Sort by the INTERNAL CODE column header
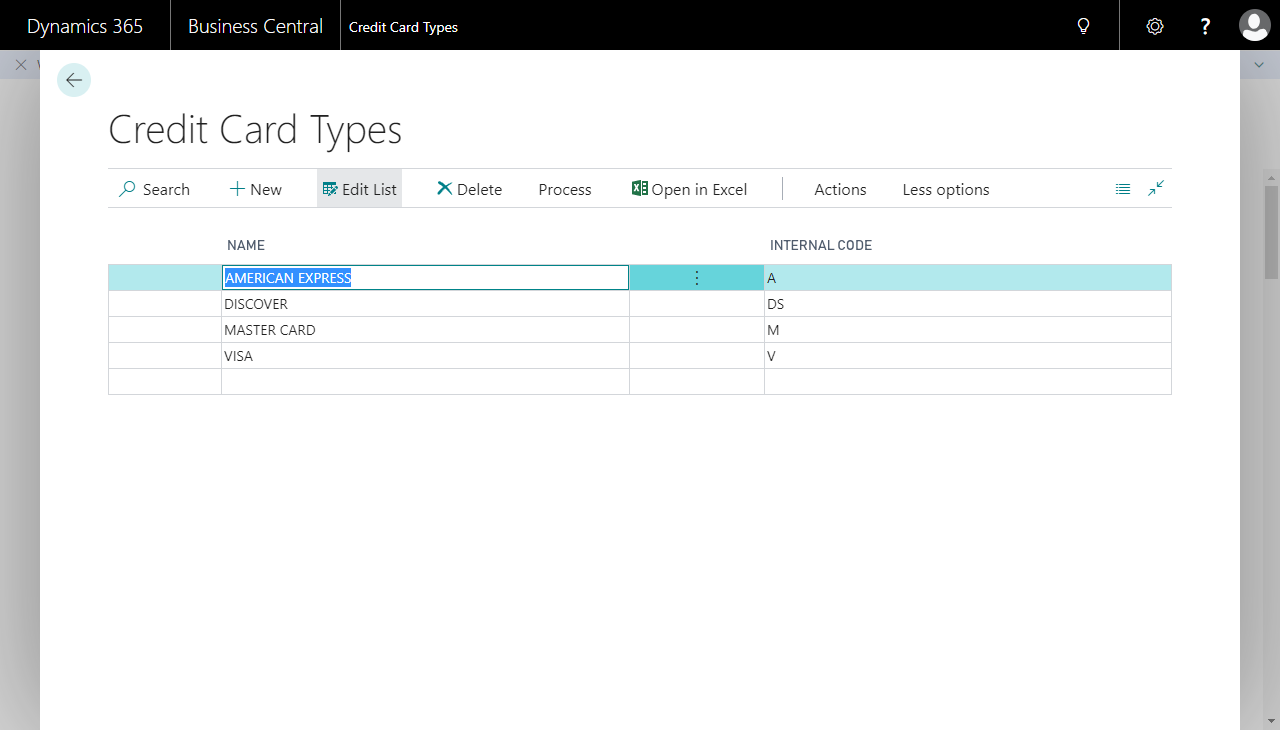The image size is (1280, 730). tap(821, 245)
